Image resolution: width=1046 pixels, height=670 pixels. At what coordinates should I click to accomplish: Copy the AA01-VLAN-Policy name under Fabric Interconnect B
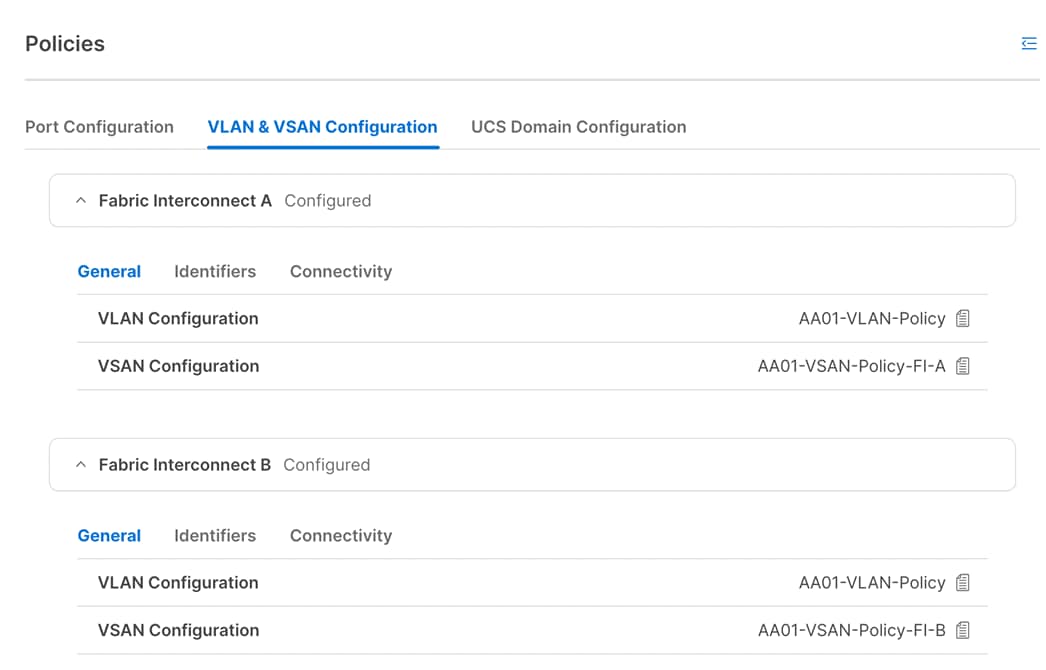point(962,582)
